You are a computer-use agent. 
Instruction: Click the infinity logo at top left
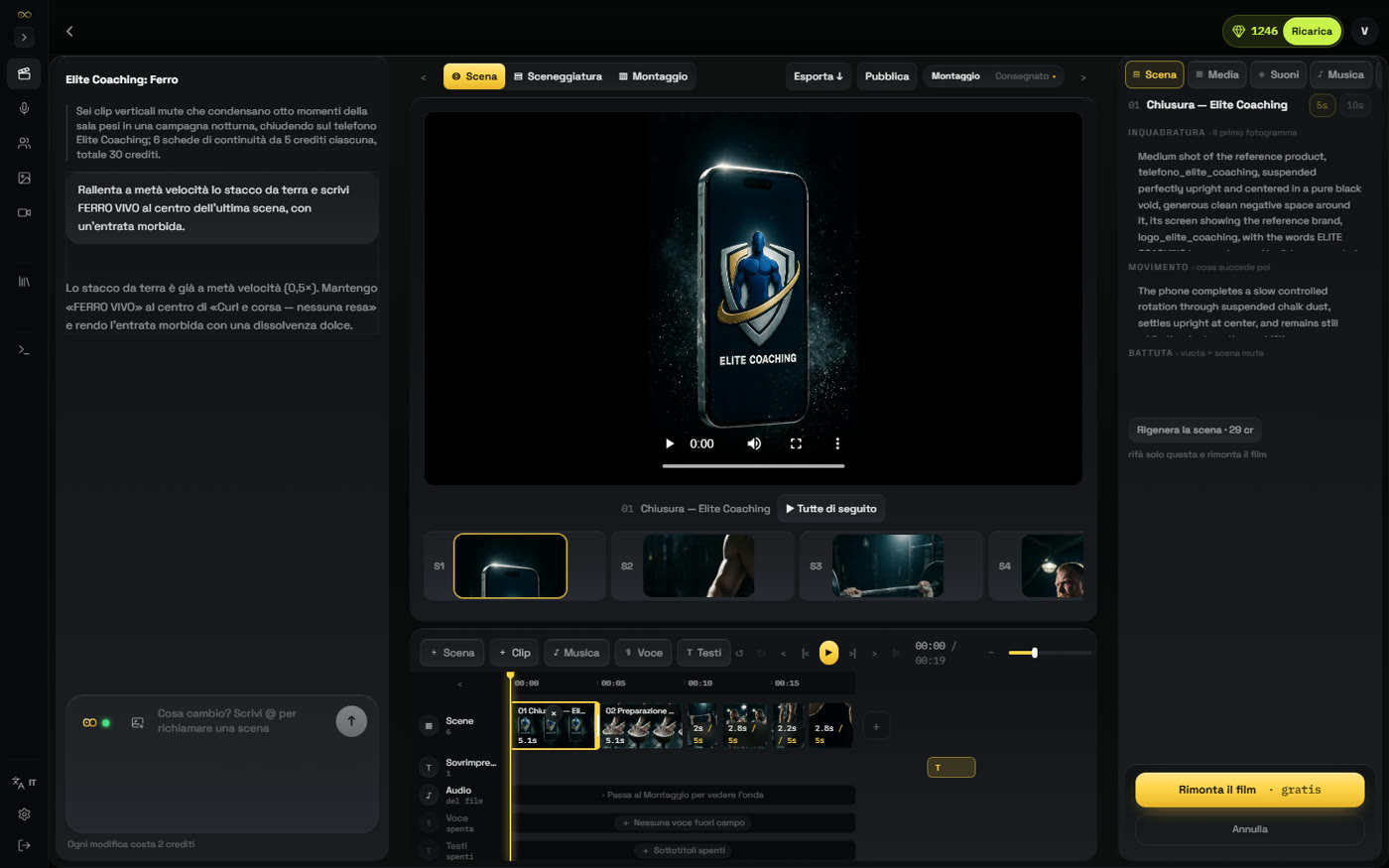(24, 14)
